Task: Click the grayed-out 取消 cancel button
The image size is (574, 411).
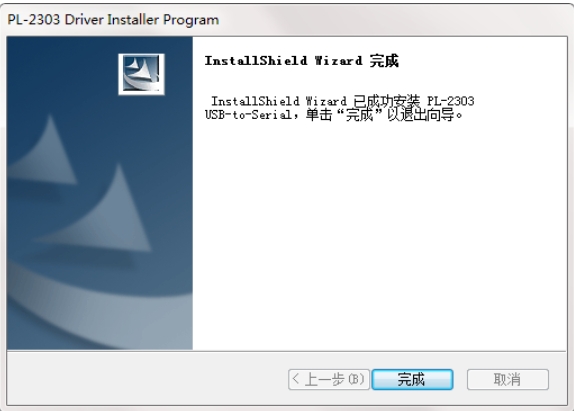Action: [x=507, y=380]
